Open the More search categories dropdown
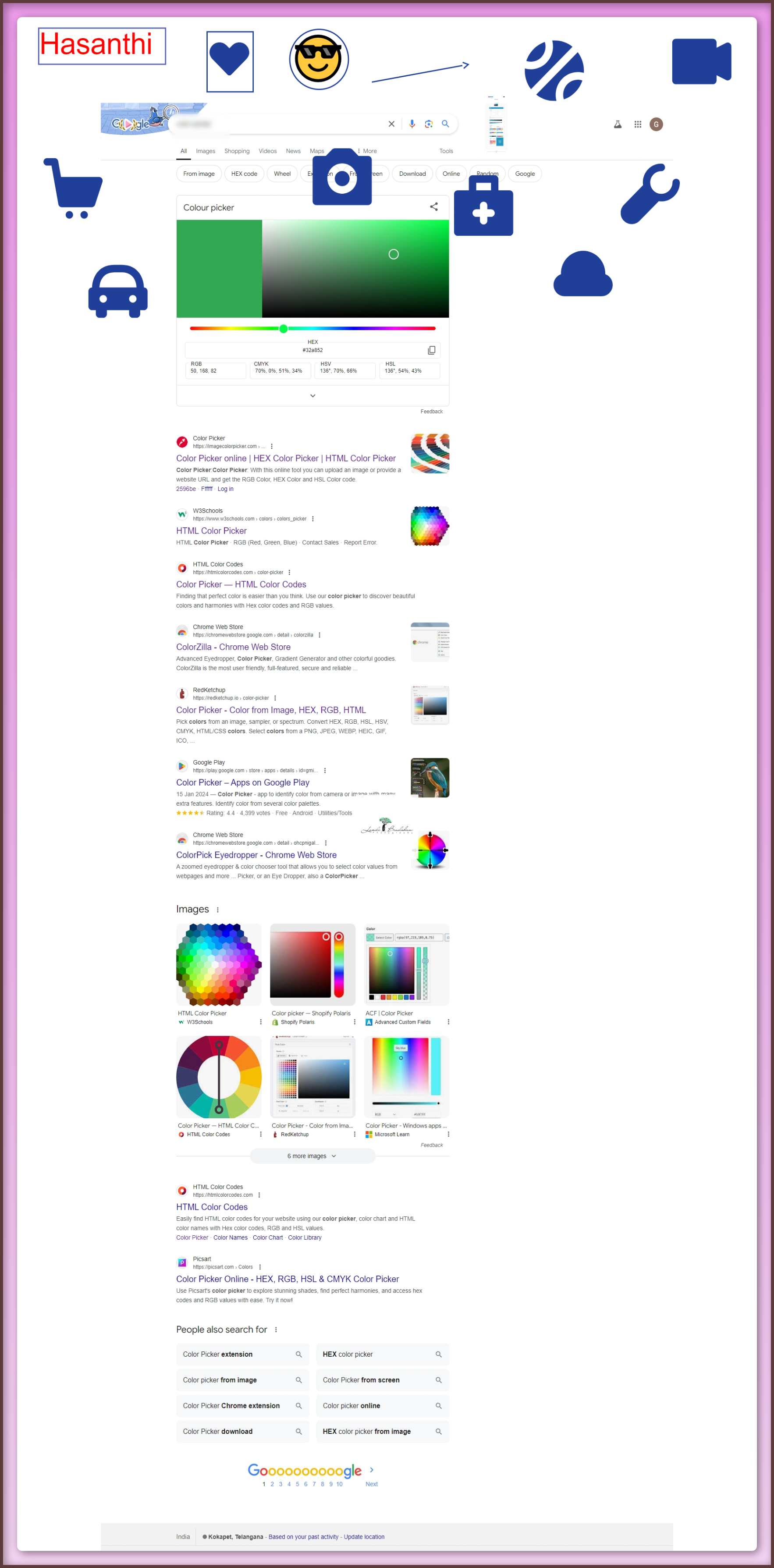This screenshot has width=774, height=1568. [367, 151]
